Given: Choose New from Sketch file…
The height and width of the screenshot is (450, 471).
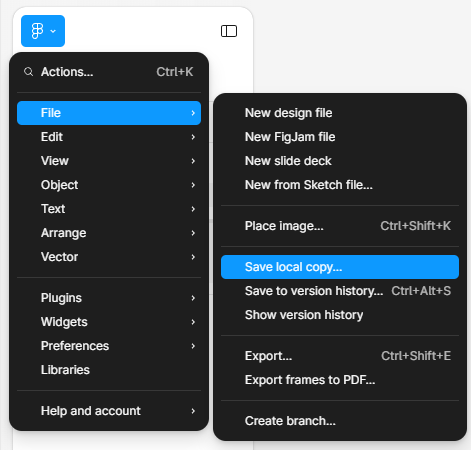Looking at the screenshot, I should click(340, 185).
